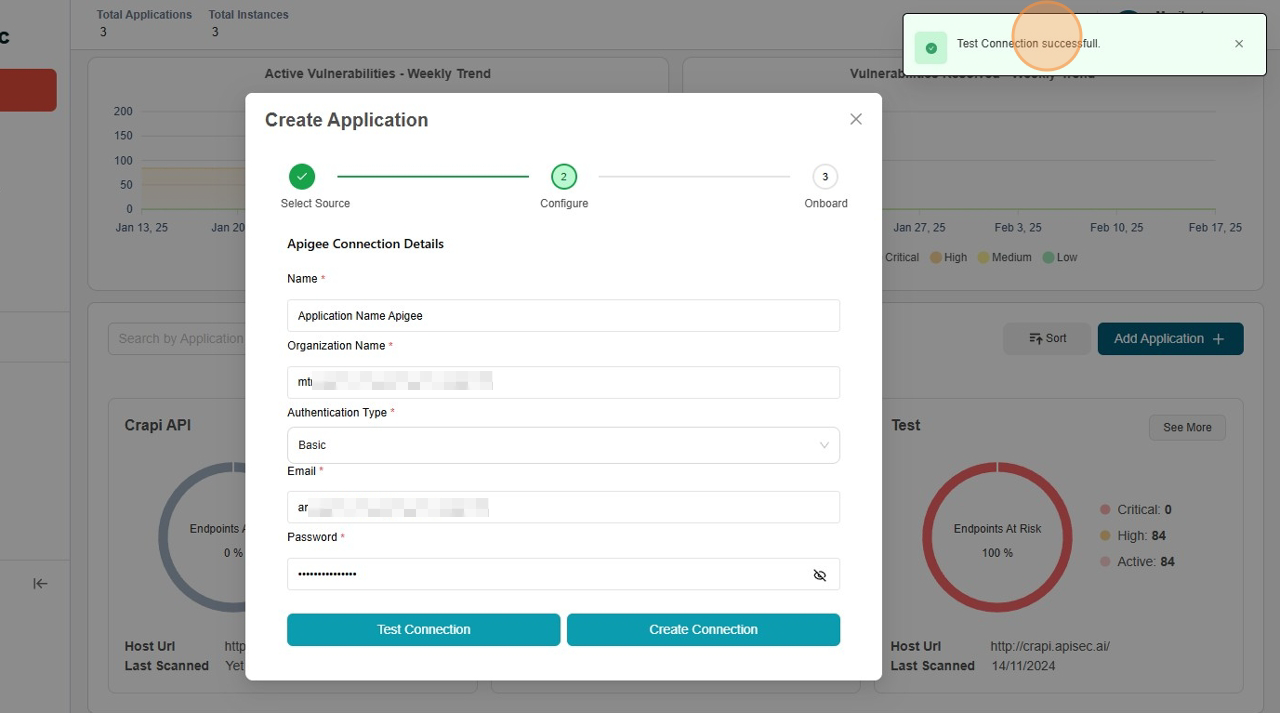Screen dimensions: 1280x713
Task: Click inside the Password field
Action: (545, 575)
